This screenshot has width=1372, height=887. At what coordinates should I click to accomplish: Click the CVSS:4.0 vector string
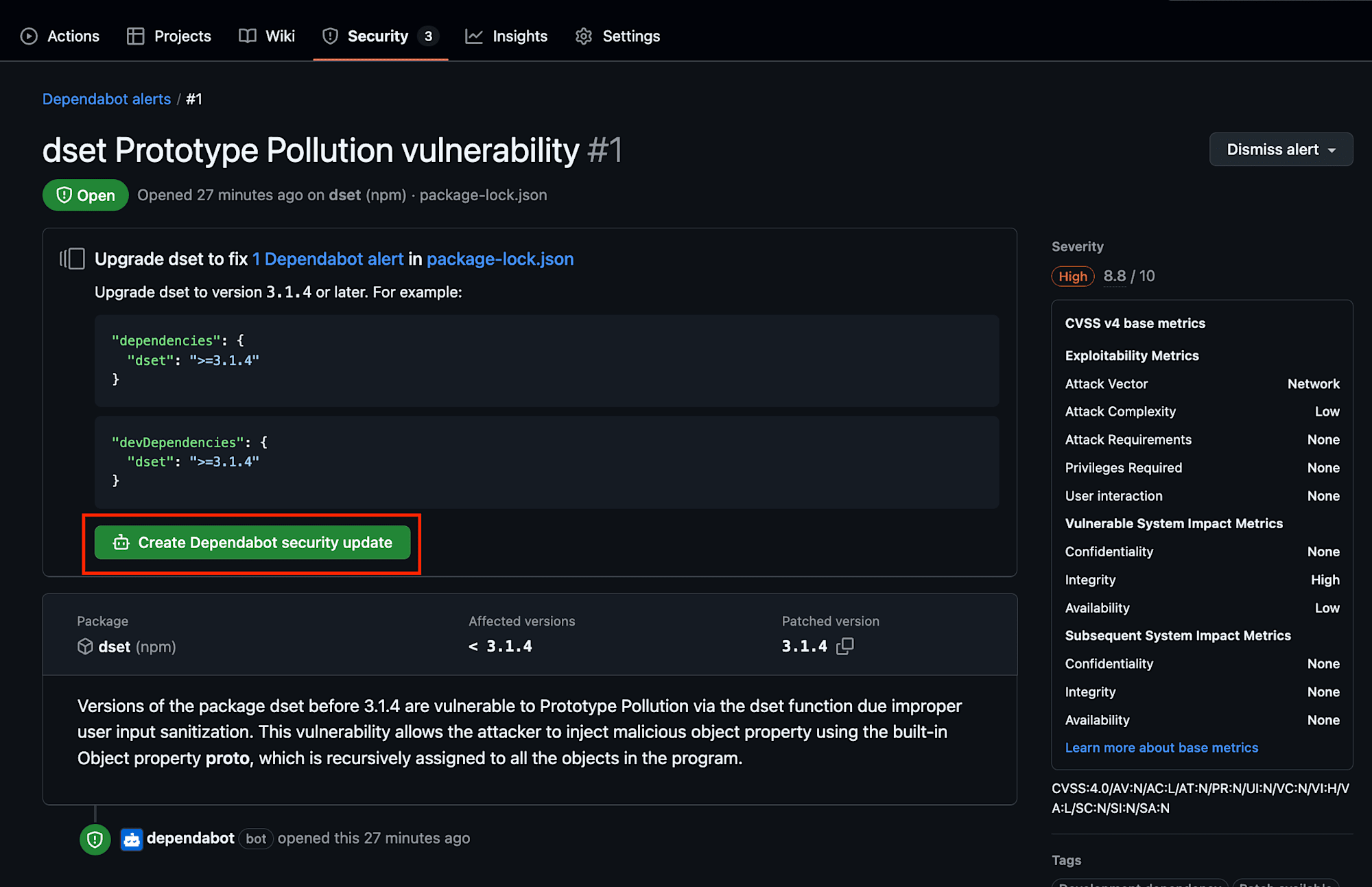coord(1200,799)
